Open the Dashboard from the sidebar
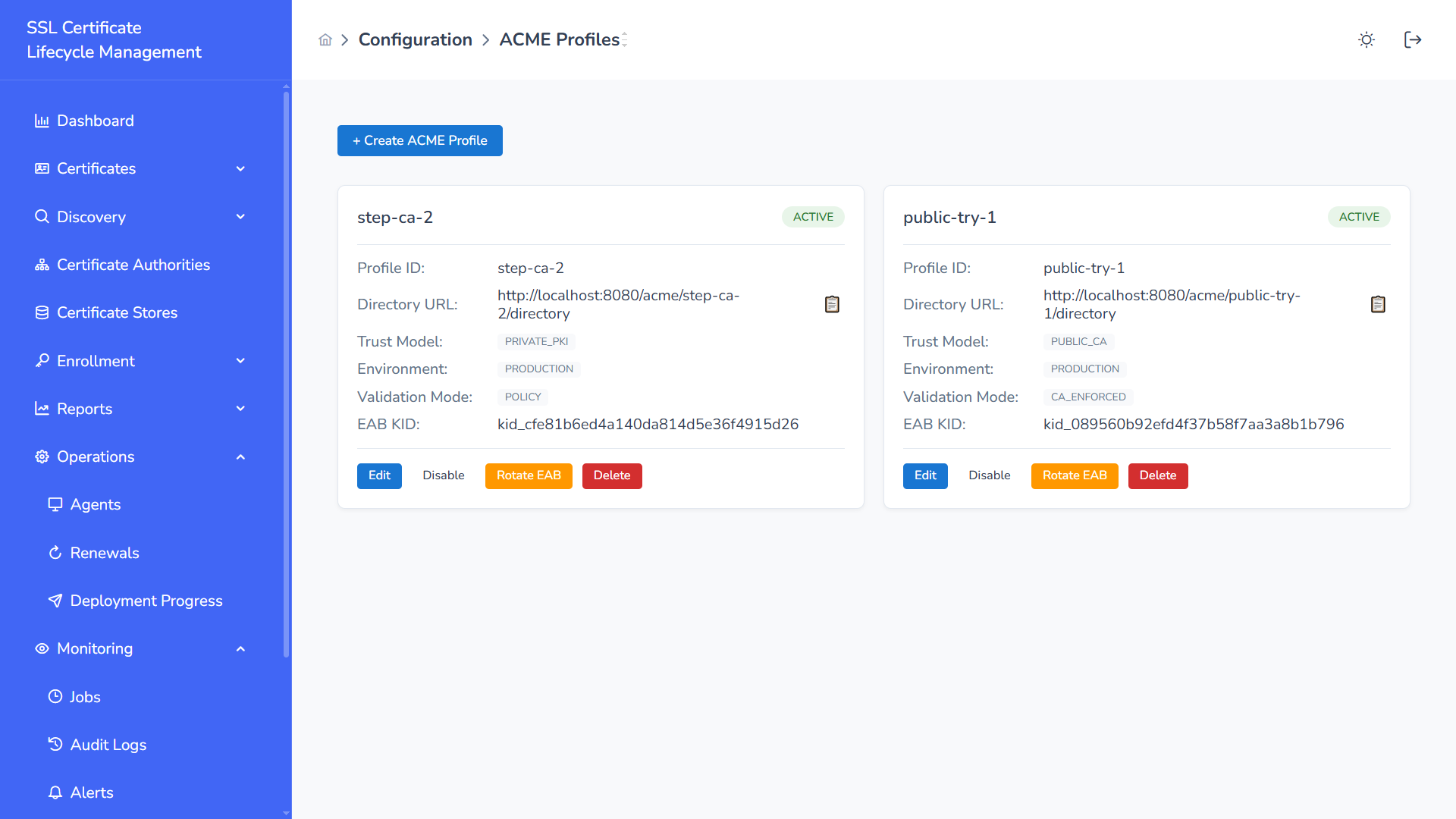The image size is (1456, 819). [85, 121]
